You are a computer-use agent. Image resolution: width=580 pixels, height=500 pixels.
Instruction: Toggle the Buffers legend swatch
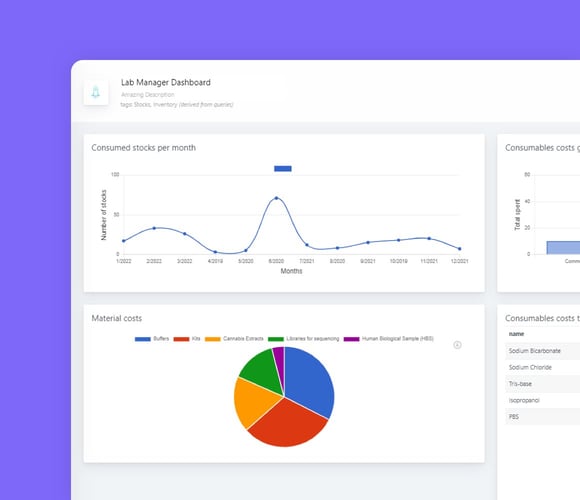(143, 339)
